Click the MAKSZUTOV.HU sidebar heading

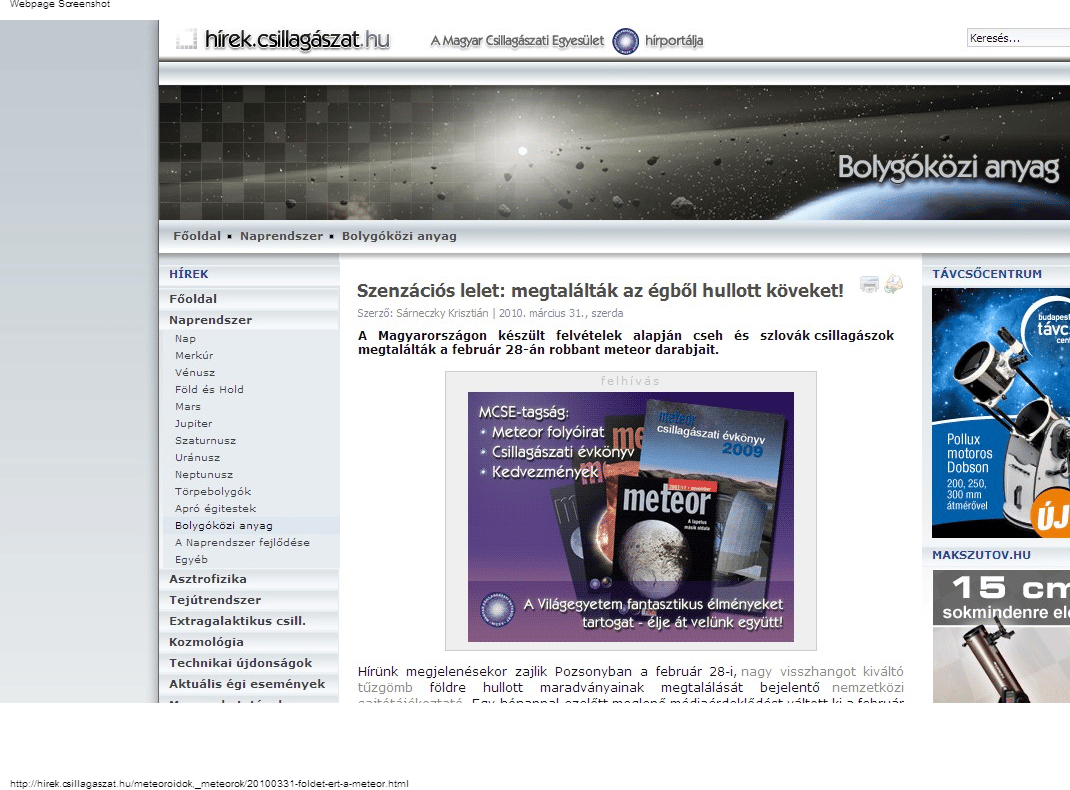(x=981, y=555)
